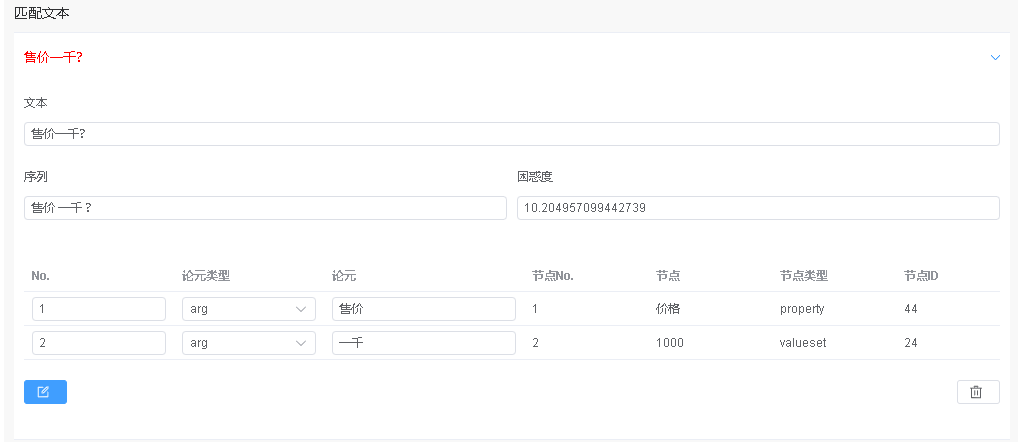The image size is (1018, 442).
Task: Click the blue edit pencil button
Action: click(45, 392)
